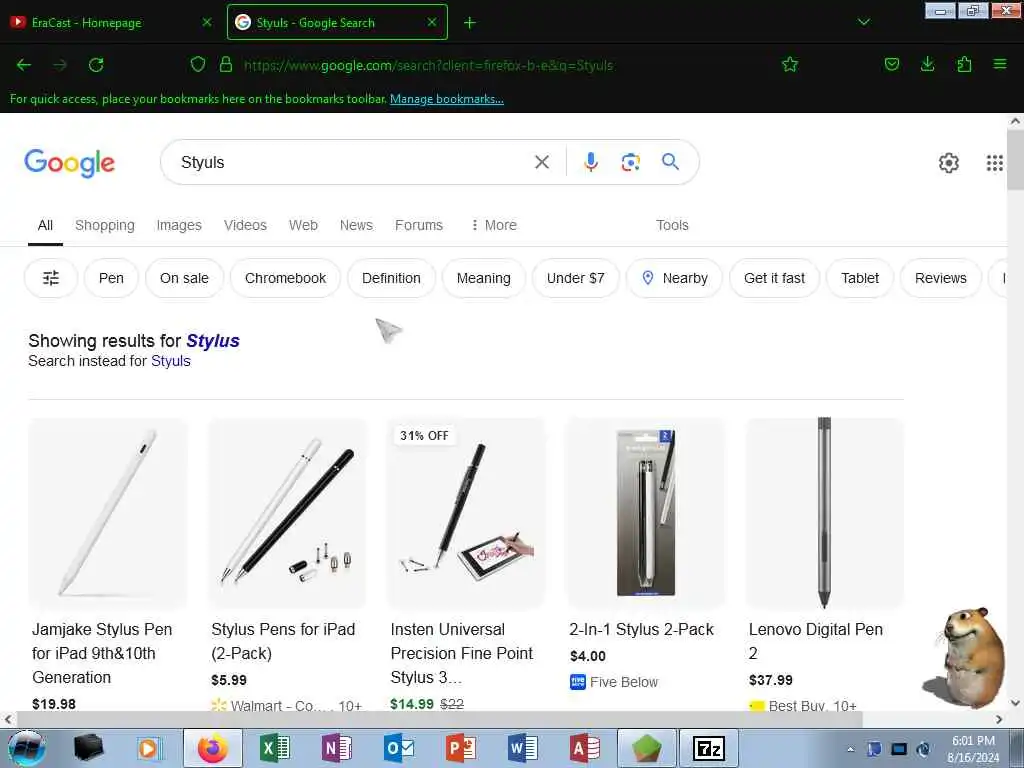Viewport: 1024px width, 768px height.
Task: Show hidden system tray icons arrow
Action: tap(850, 749)
